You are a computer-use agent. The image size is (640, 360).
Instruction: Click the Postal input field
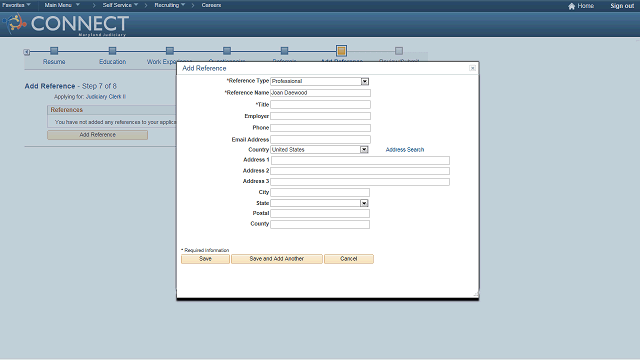[x=320, y=213]
